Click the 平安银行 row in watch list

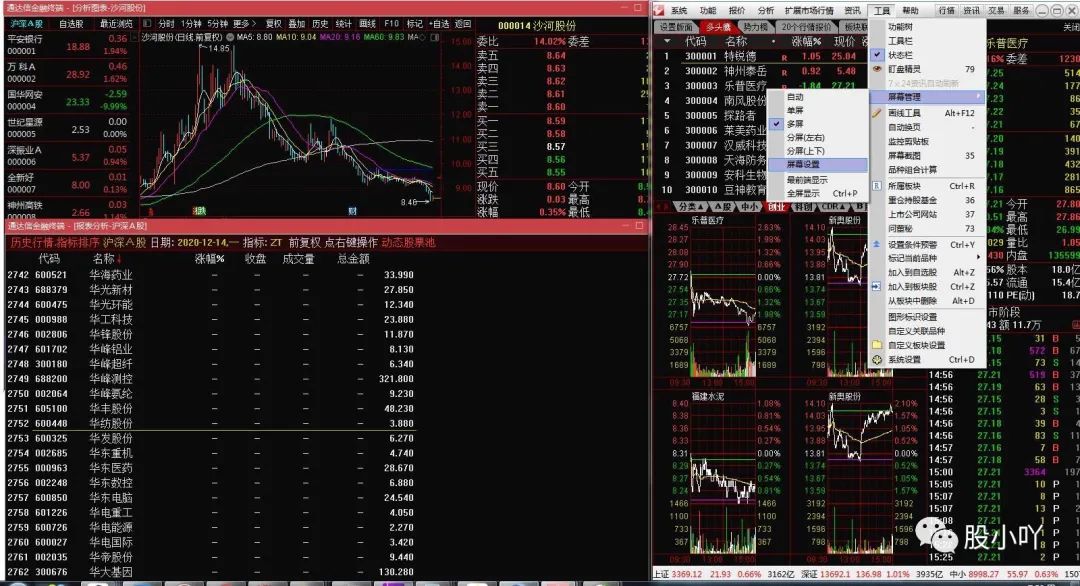coord(68,45)
